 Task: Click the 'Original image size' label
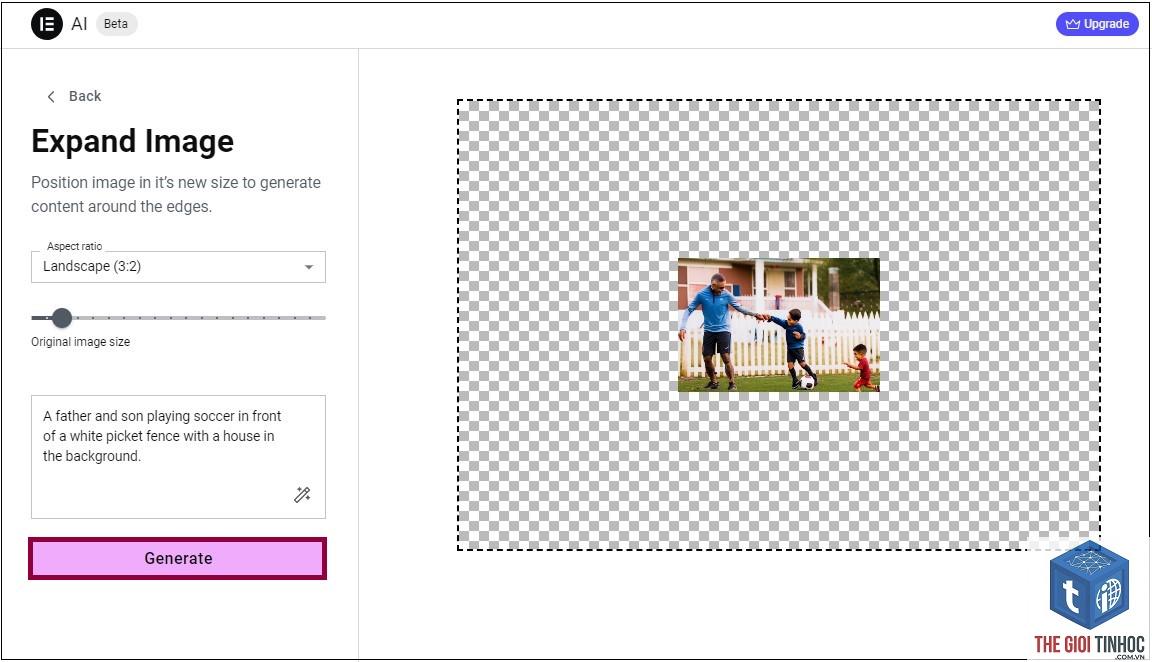(x=80, y=342)
